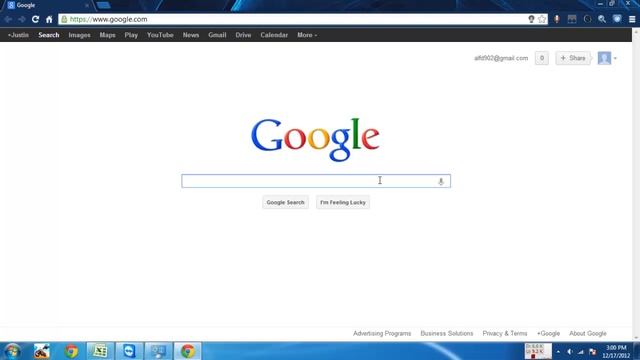Image resolution: width=640 pixels, height=360 pixels.
Task: Click the square window-shaped extension icon
Action: tap(572, 19)
